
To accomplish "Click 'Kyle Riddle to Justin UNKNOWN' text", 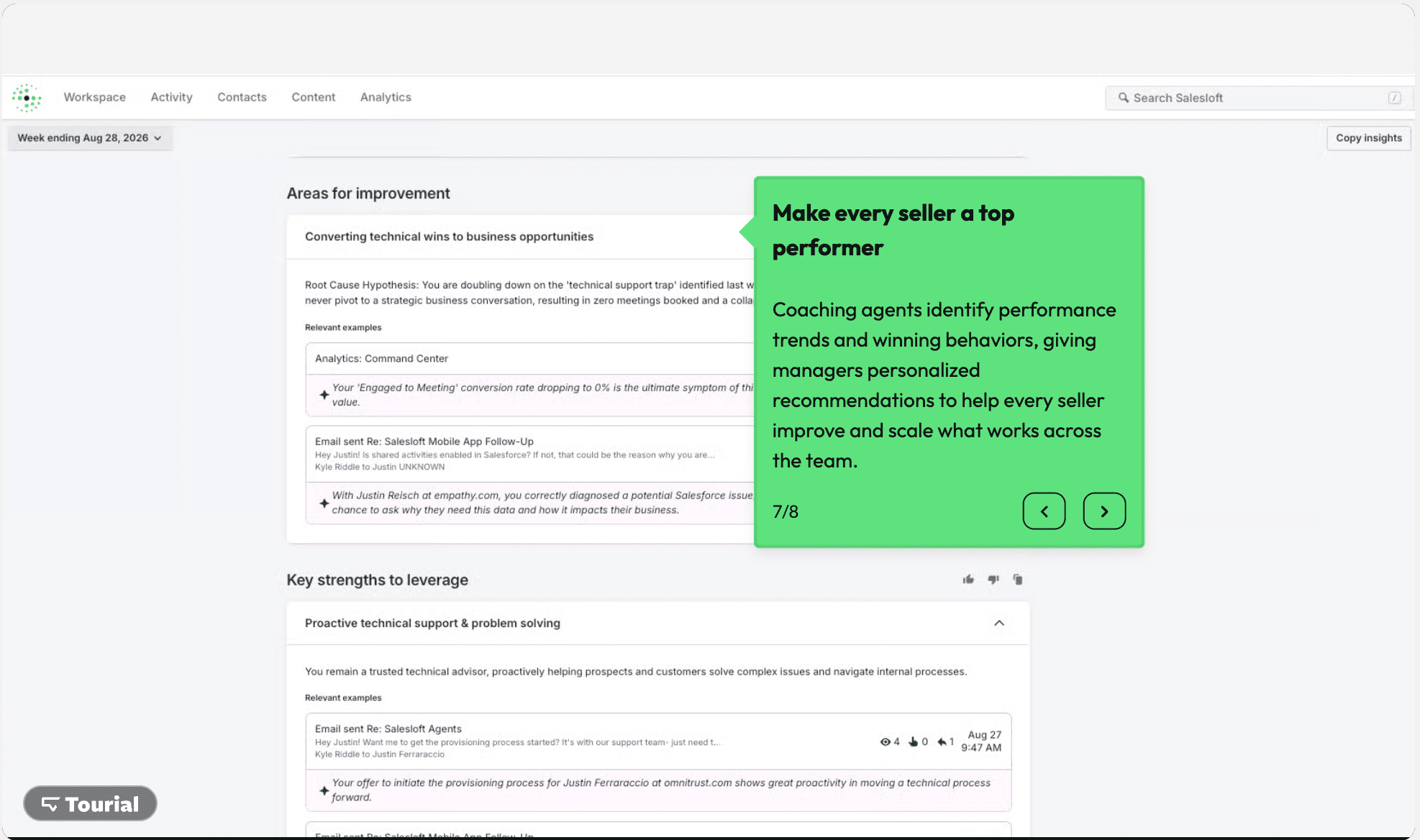I will pyautogui.click(x=380, y=467).
